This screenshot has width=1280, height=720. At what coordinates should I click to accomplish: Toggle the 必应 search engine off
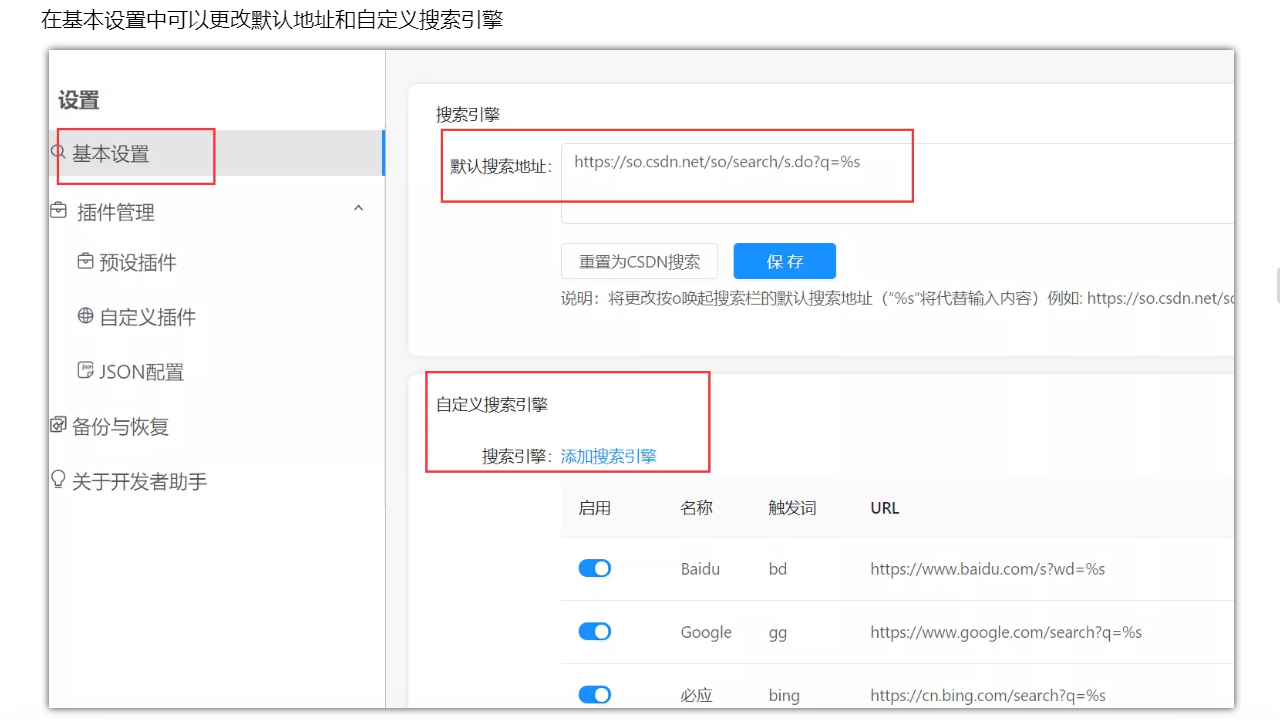point(594,694)
